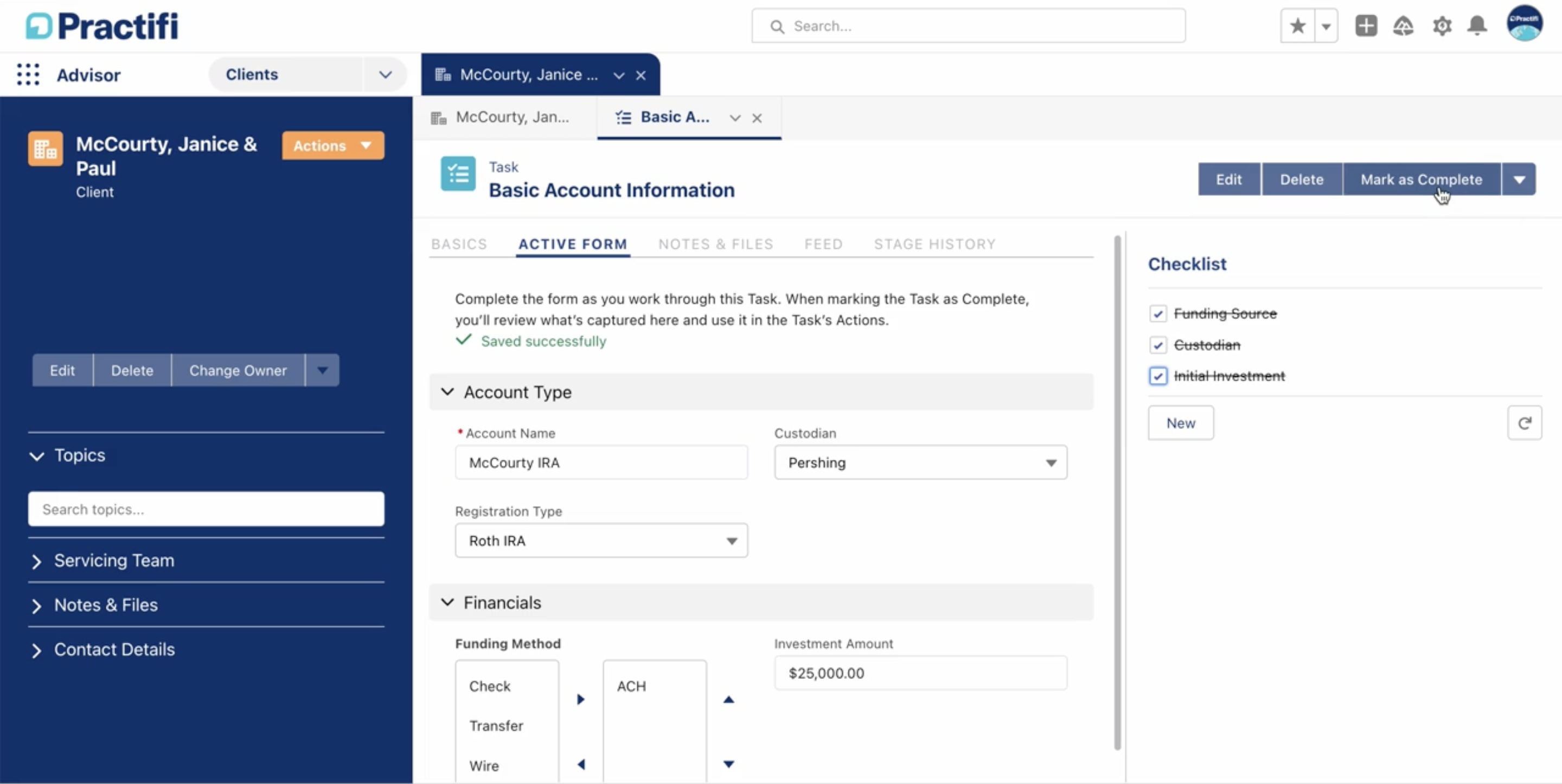Image resolution: width=1562 pixels, height=784 pixels.
Task: Click the Change Owner button
Action: [x=238, y=370]
